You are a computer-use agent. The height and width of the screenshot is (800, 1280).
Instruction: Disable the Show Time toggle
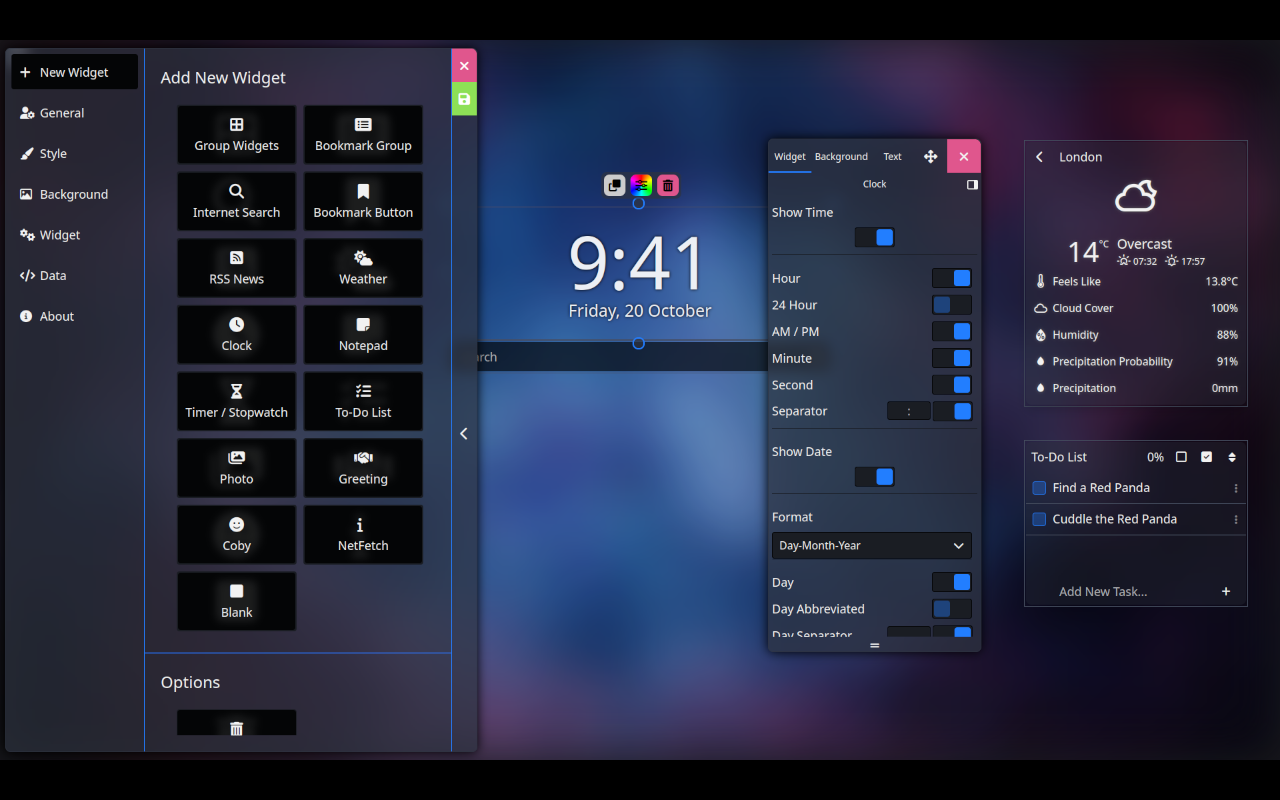click(x=874, y=237)
